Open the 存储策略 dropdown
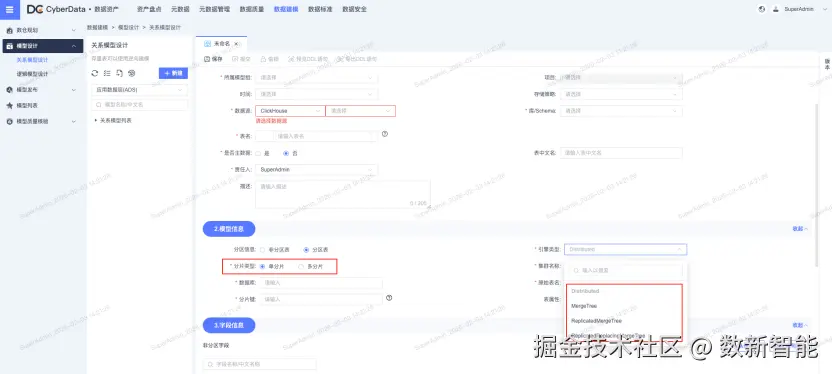Image resolution: width=832 pixels, height=374 pixels. point(621,94)
